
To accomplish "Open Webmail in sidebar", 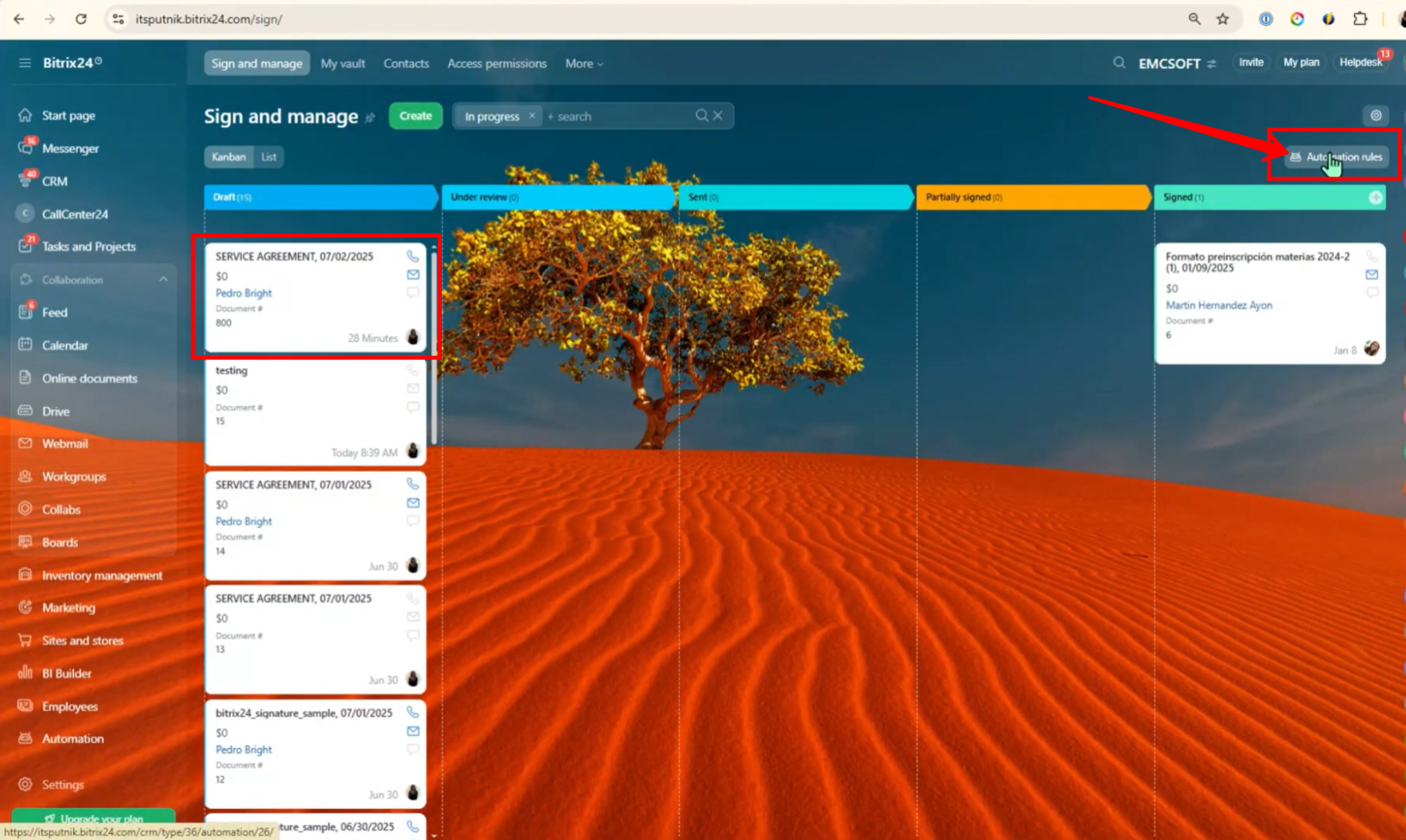I will tap(65, 443).
